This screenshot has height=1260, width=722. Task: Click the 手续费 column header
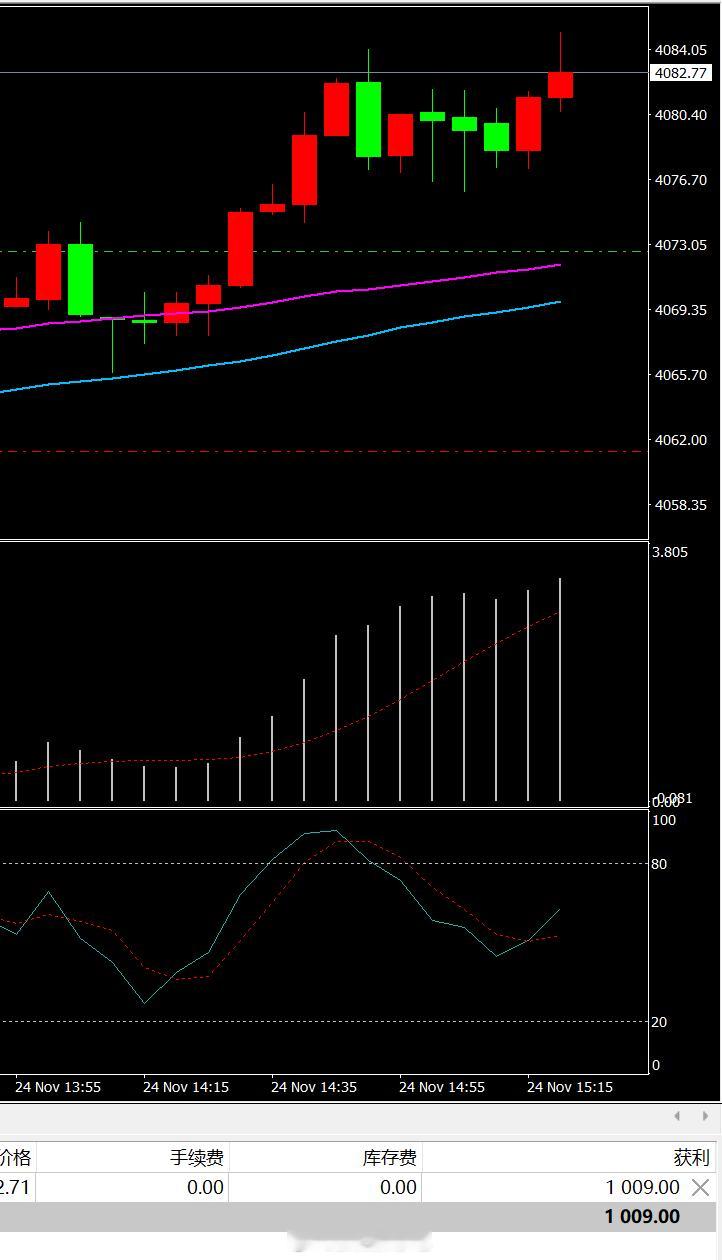pyautogui.click(x=197, y=1158)
